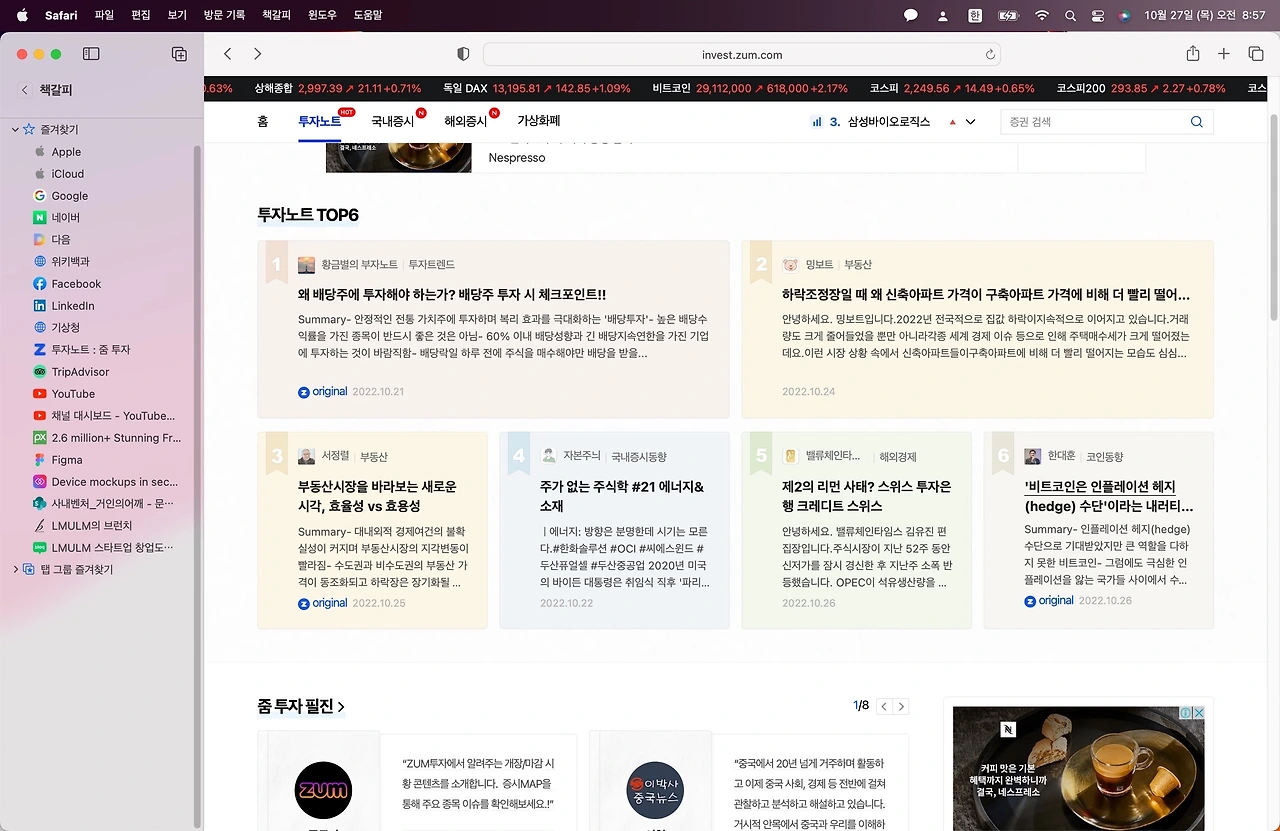Open the 줌 투자 필진 section chevron link

click(341, 707)
